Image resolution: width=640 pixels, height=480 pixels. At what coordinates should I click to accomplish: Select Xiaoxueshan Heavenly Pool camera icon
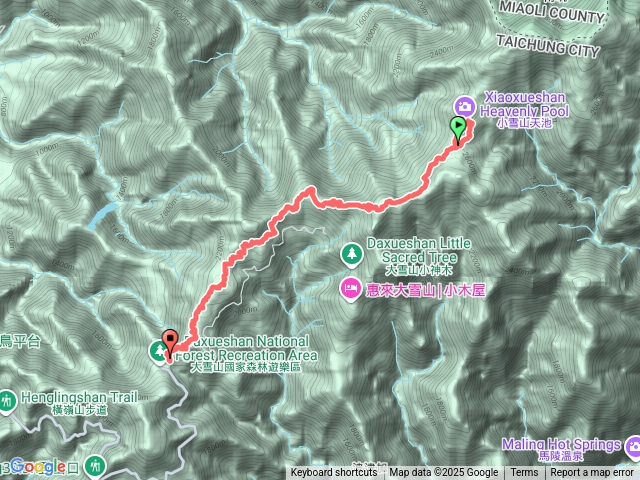click(464, 107)
